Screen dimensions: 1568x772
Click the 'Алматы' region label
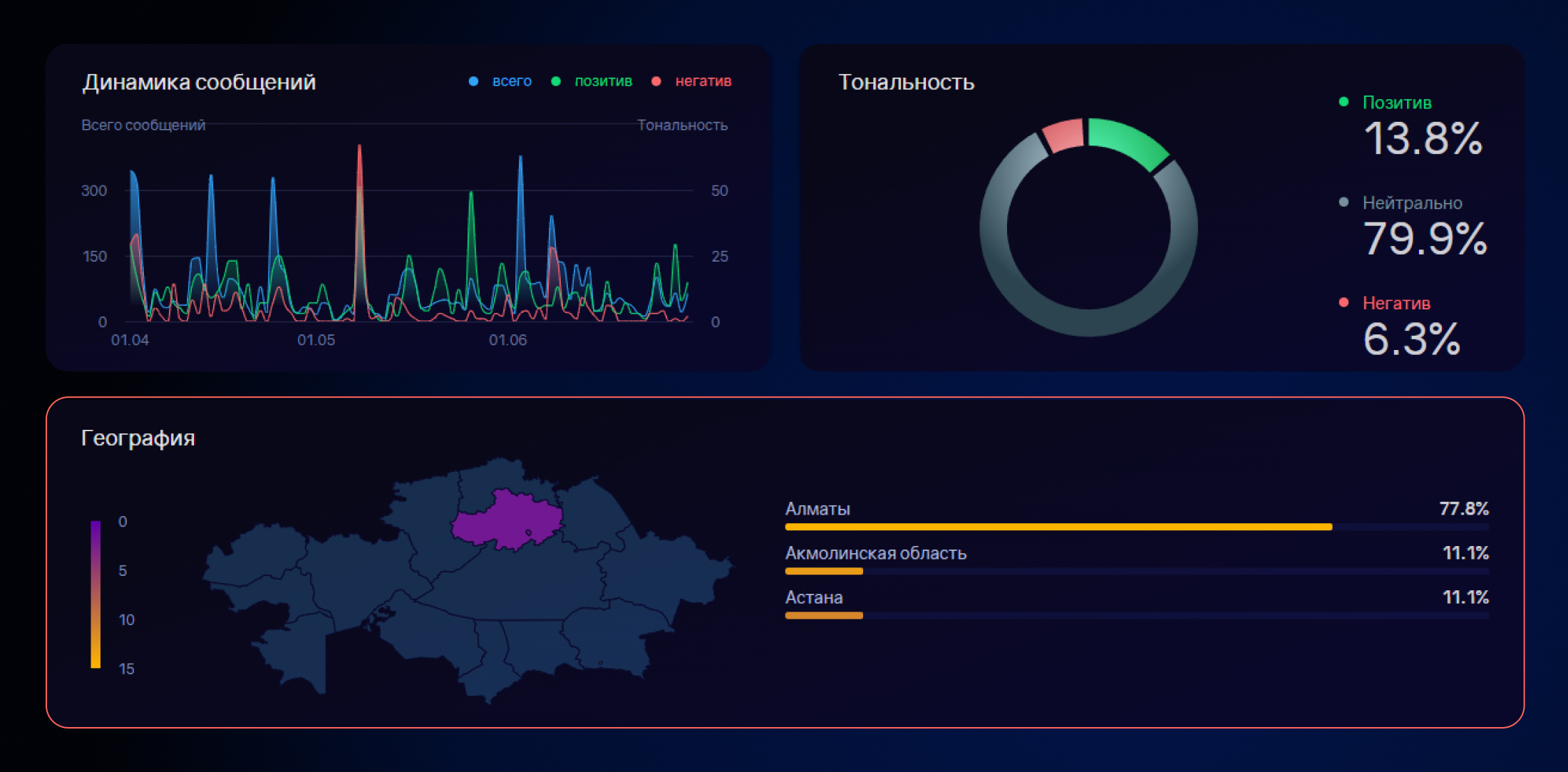(817, 509)
